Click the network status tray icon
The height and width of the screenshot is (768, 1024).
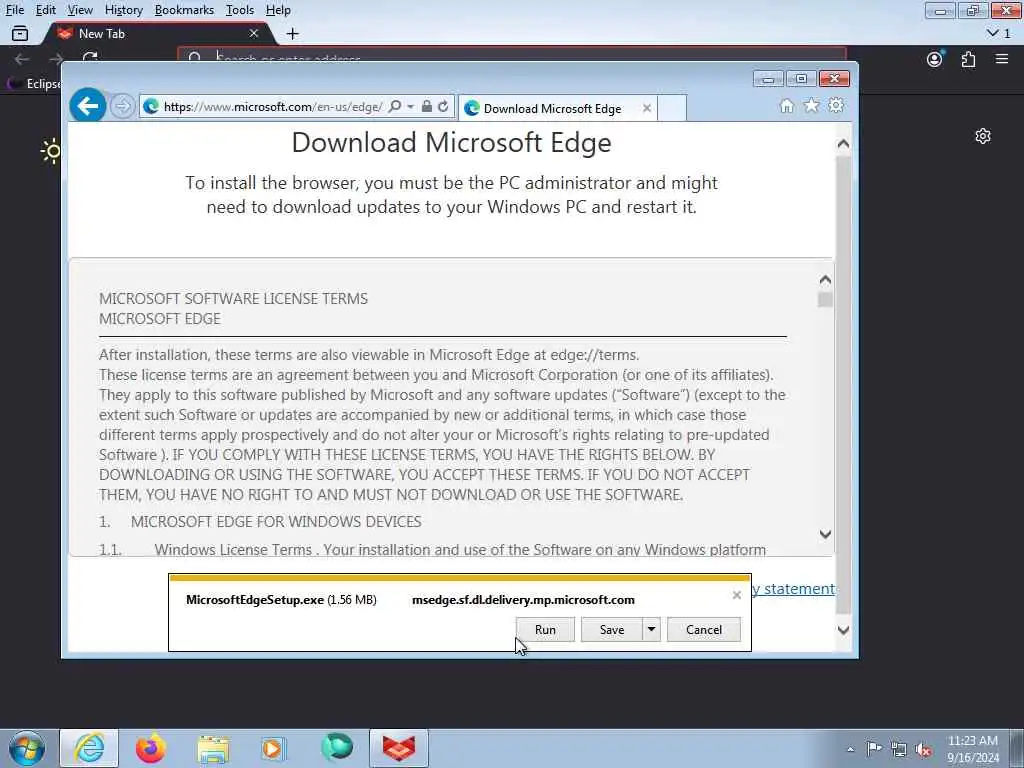coord(899,749)
